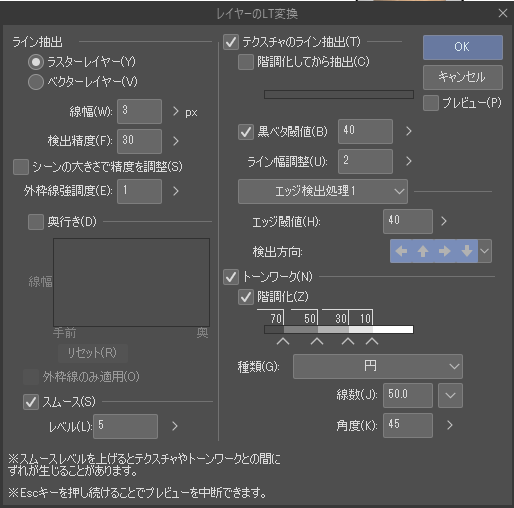Click the right arrow detection direction icon
Screen dimensions: 514x508
click(x=445, y=251)
